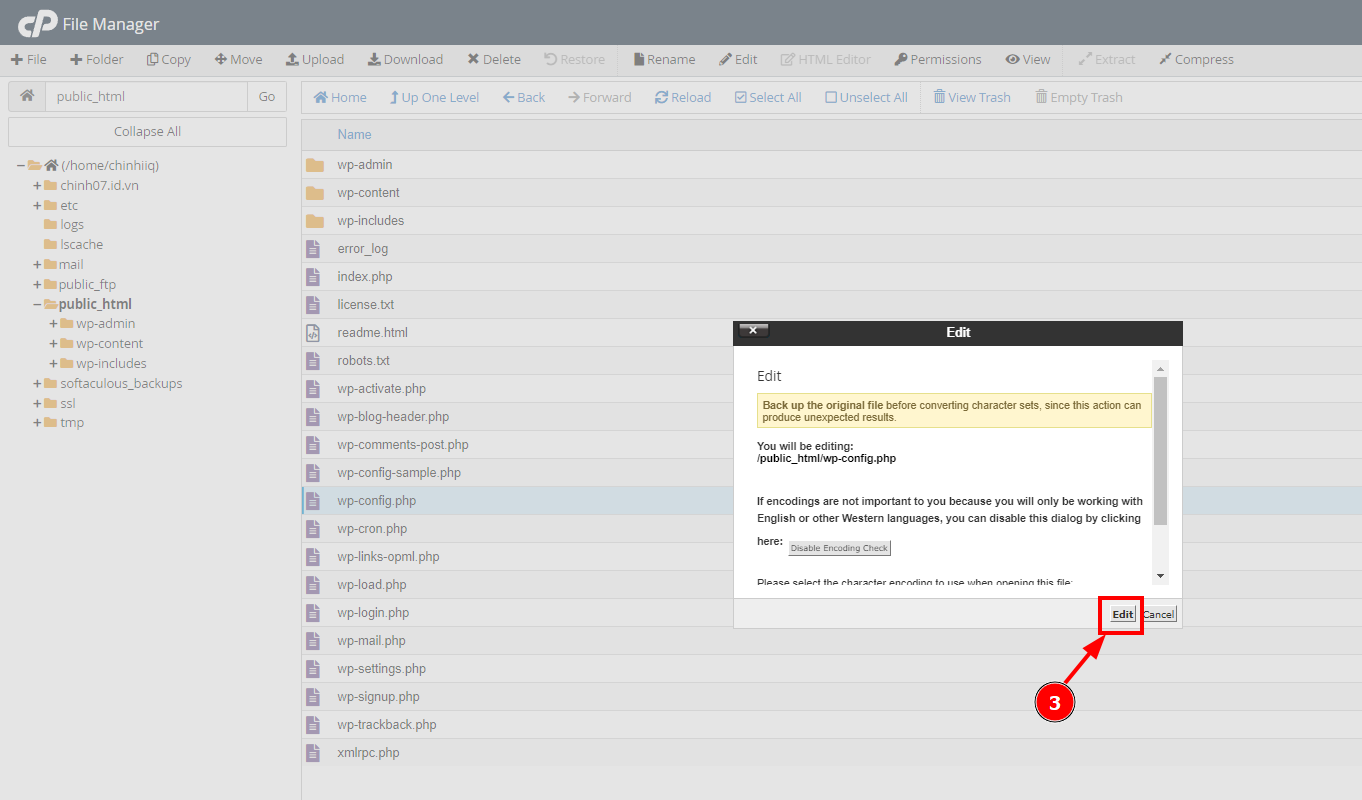Open the Upload tool
The height and width of the screenshot is (800, 1362).
(x=315, y=59)
